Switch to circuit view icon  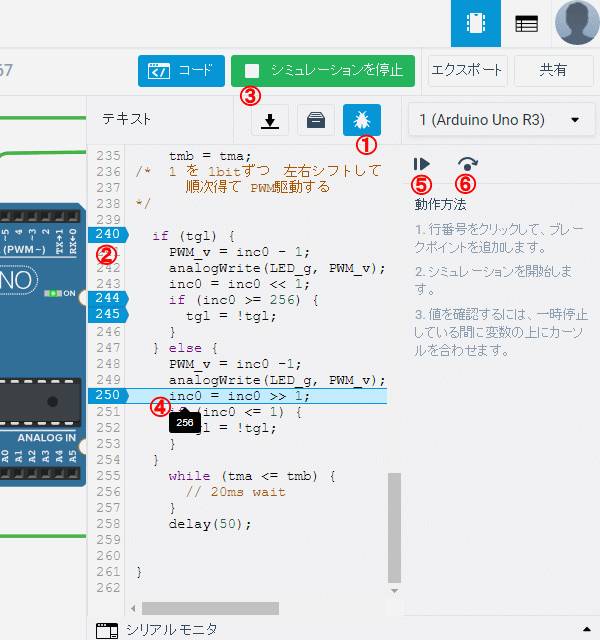coord(476,24)
